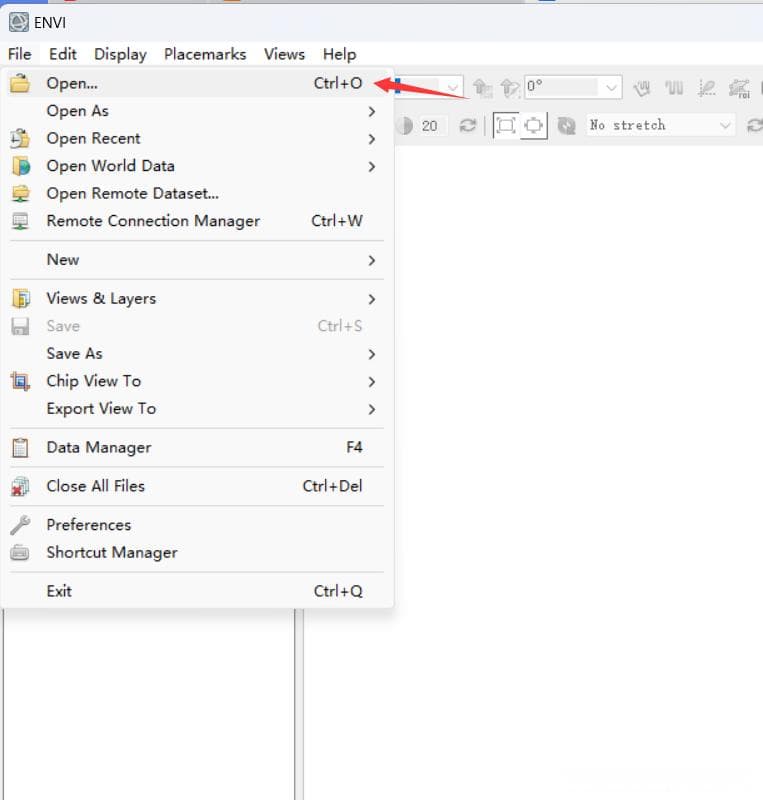Open the partly hidden dropdown beside Ctrl+O
This screenshot has width=763, height=800.
(452, 87)
